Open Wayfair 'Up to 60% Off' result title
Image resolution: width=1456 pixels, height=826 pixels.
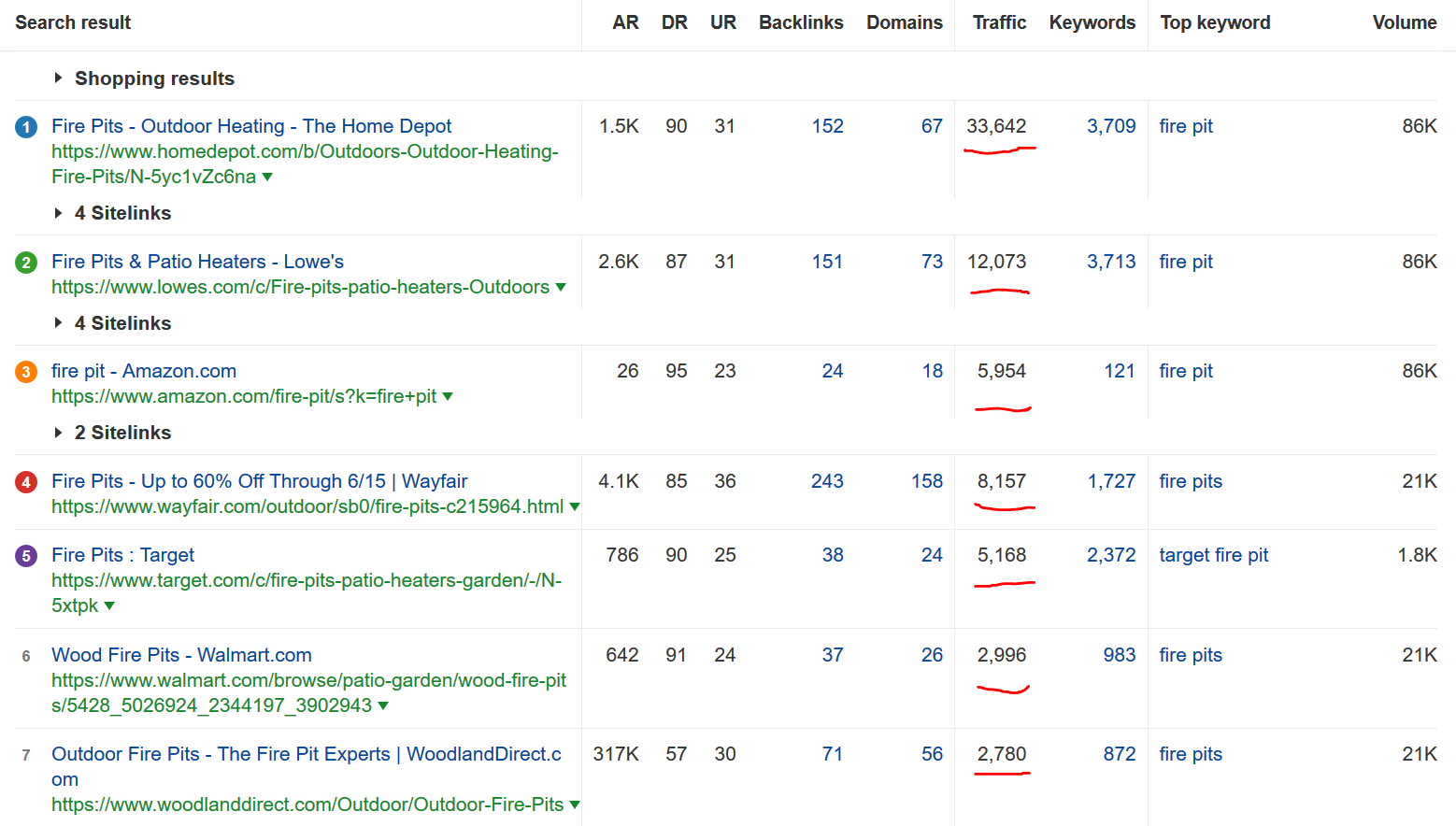259,481
